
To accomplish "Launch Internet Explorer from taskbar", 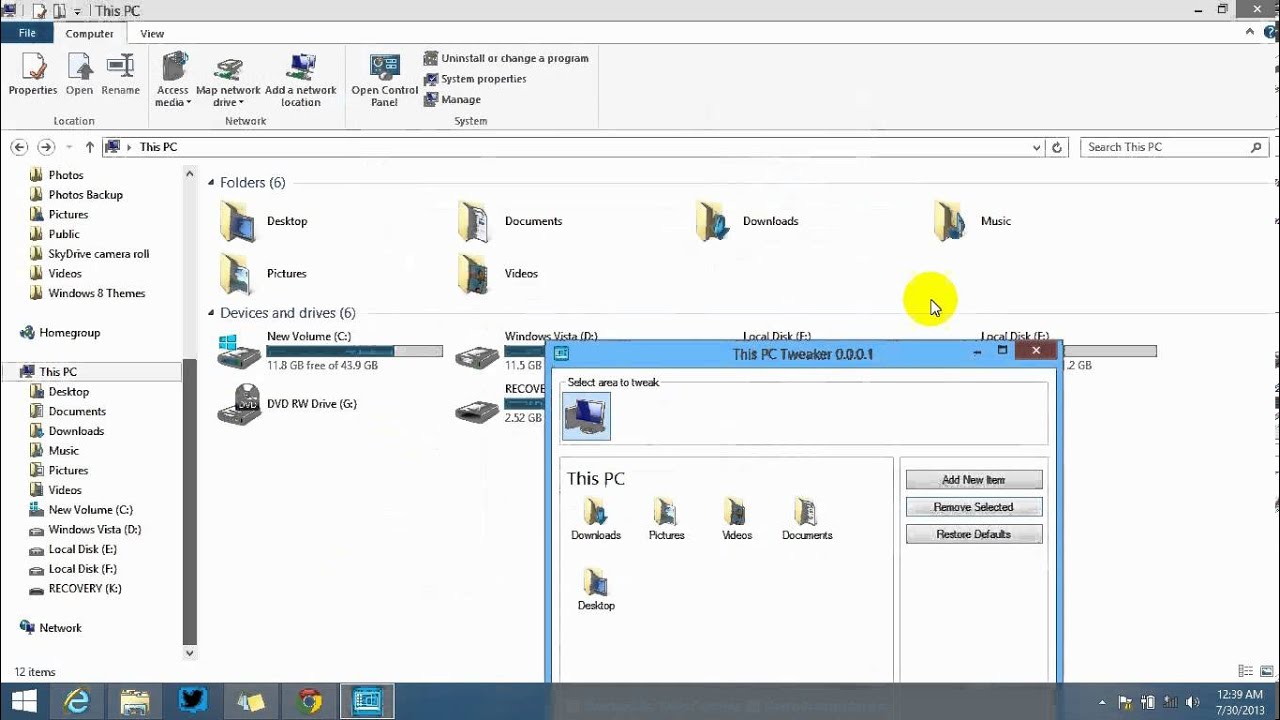I will (x=79, y=701).
